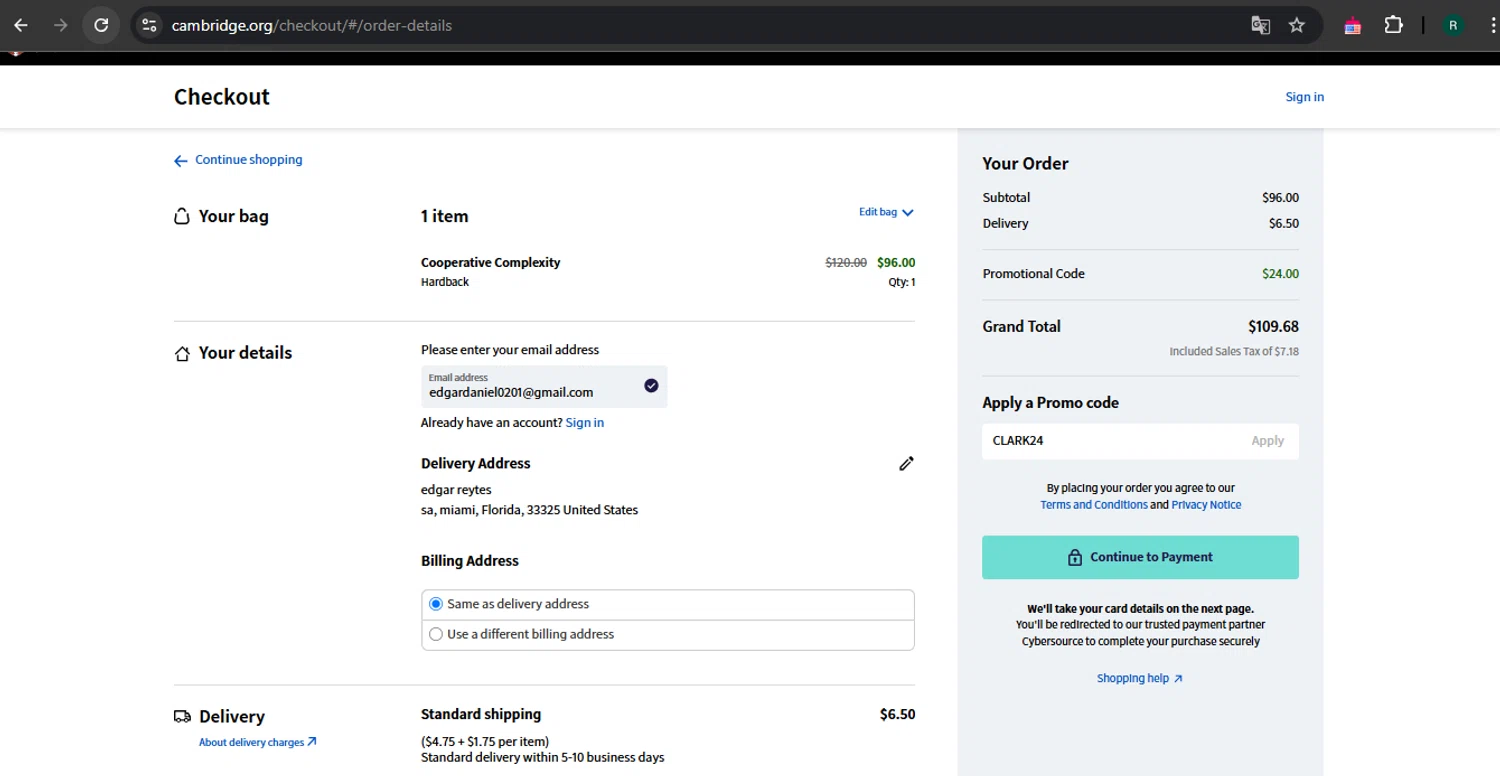Click the email address input field
The image size is (1500, 776).
(544, 387)
